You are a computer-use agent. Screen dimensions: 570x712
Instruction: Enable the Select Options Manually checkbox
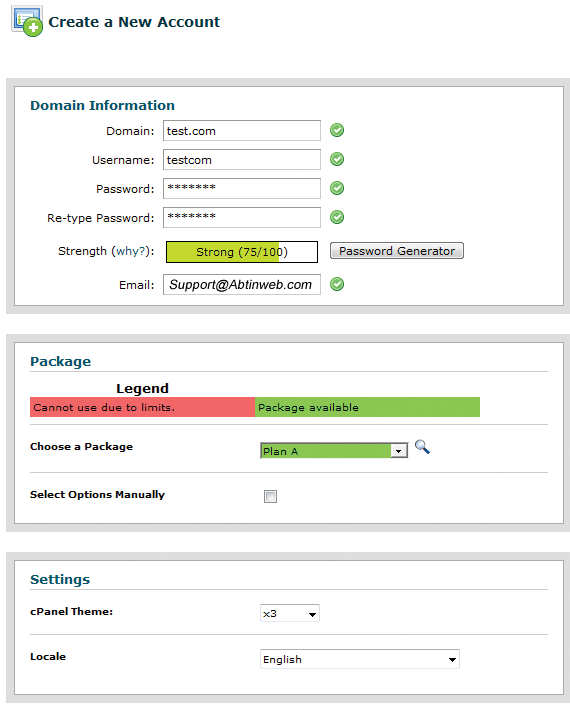[x=270, y=496]
